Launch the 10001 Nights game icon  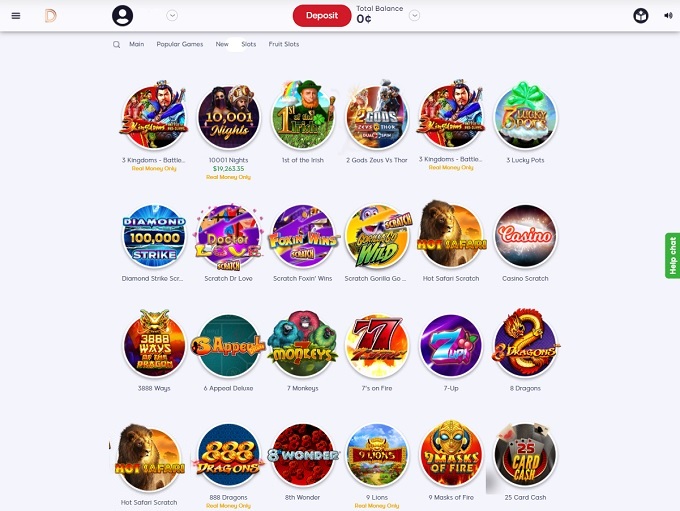point(229,117)
